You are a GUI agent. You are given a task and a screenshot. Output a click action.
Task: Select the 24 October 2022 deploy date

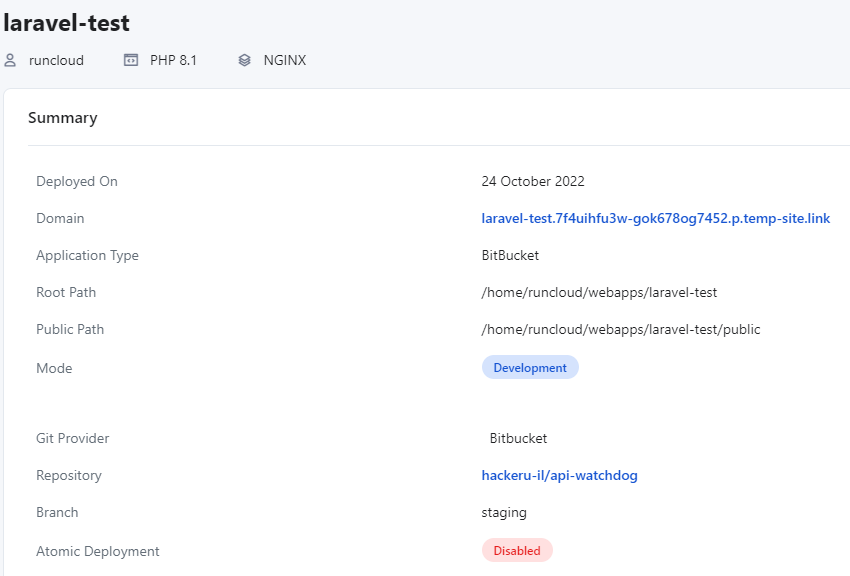click(x=533, y=181)
